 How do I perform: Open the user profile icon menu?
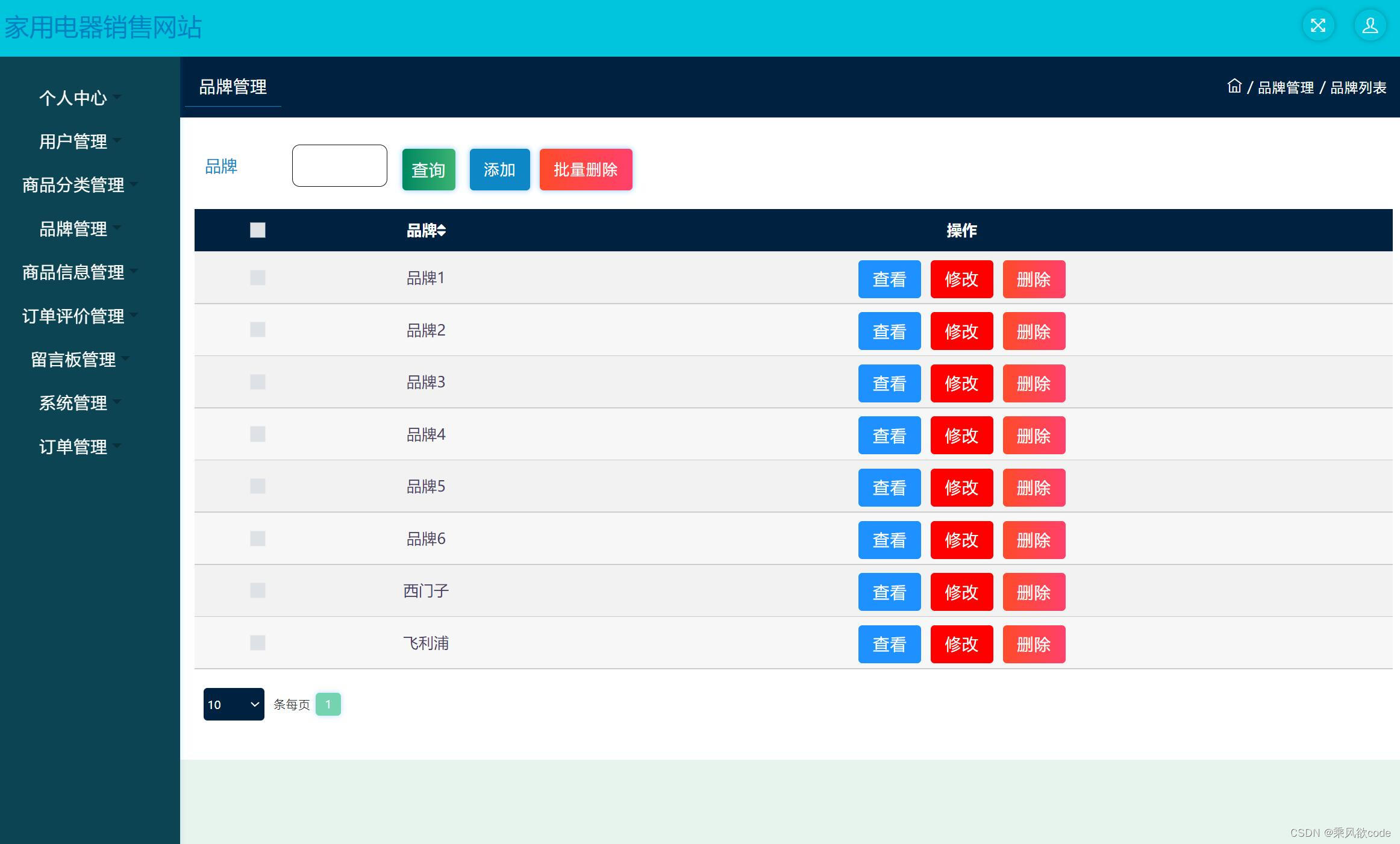(x=1370, y=25)
